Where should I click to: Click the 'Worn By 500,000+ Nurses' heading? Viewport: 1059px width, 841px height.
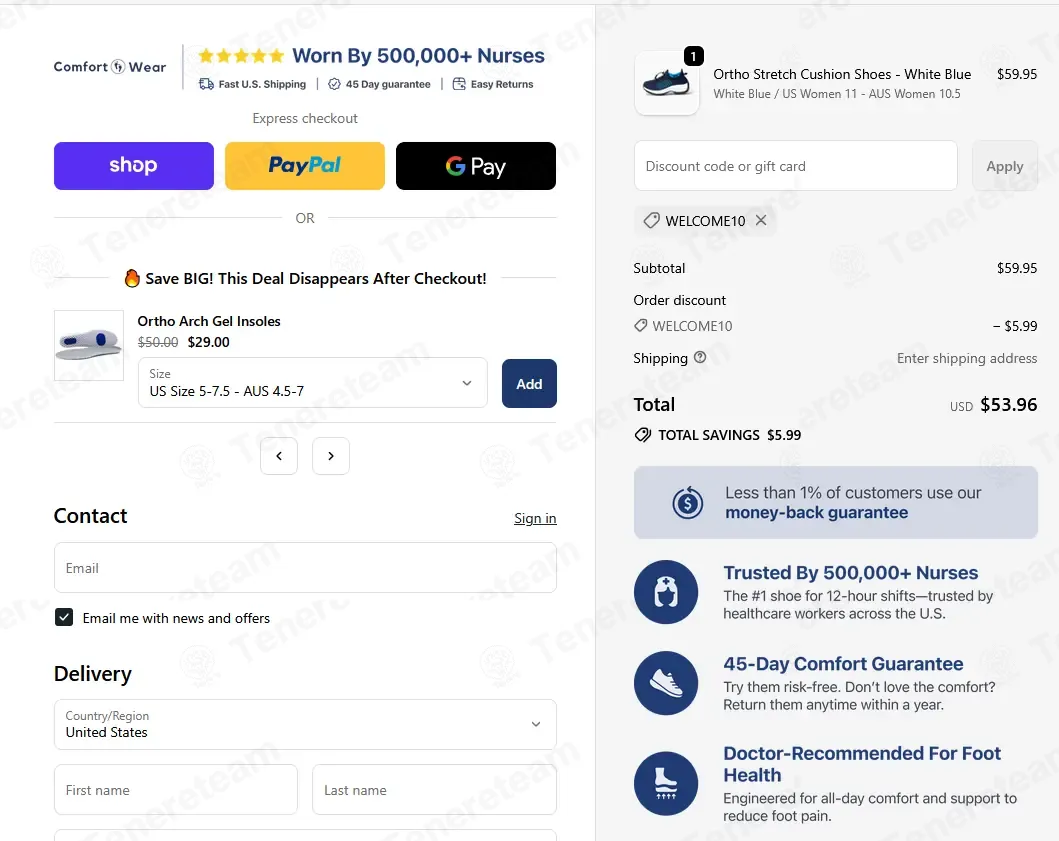418,55
